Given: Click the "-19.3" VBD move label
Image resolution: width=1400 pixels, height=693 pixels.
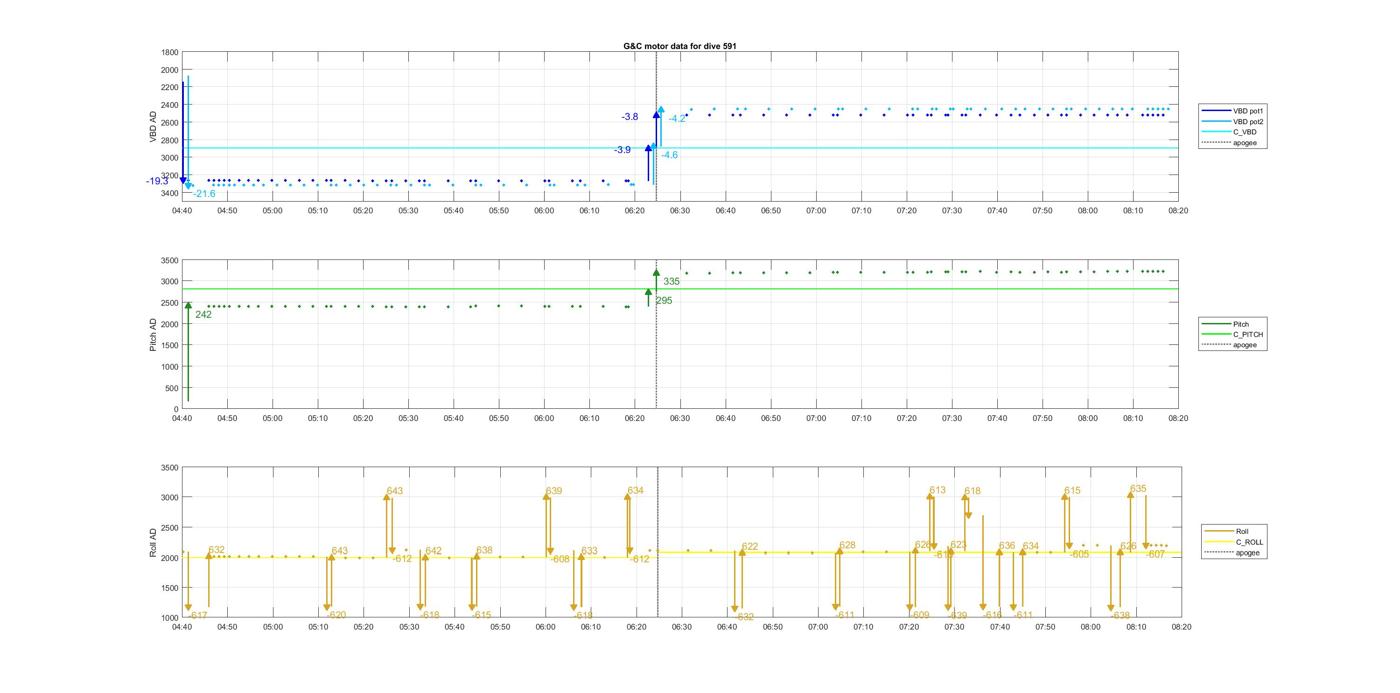Looking at the screenshot, I should (157, 181).
